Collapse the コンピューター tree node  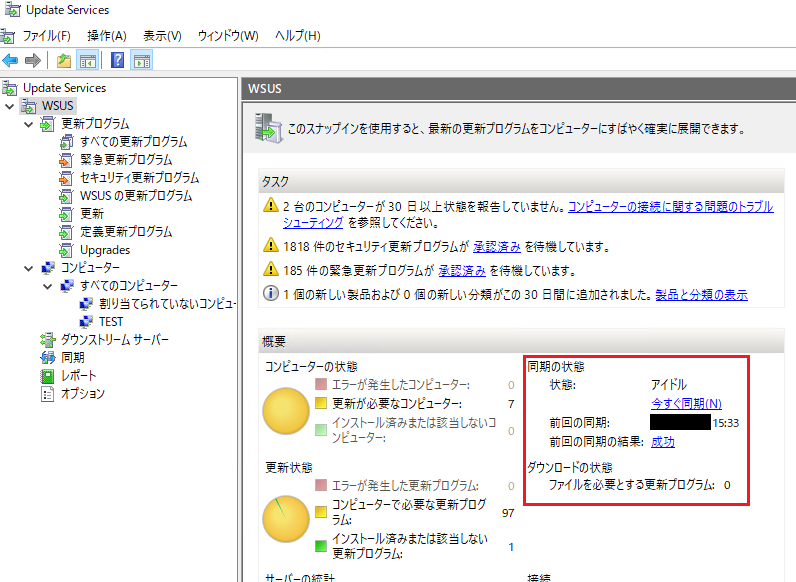click(28, 269)
